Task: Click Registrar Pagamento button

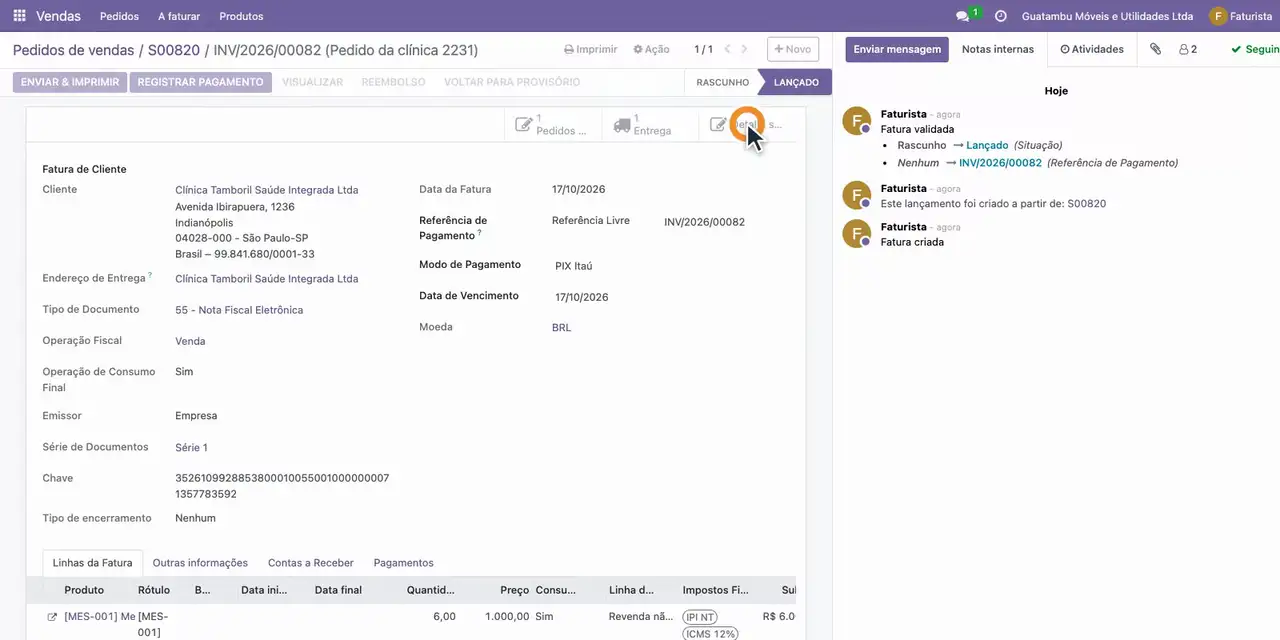Action: click(x=200, y=82)
